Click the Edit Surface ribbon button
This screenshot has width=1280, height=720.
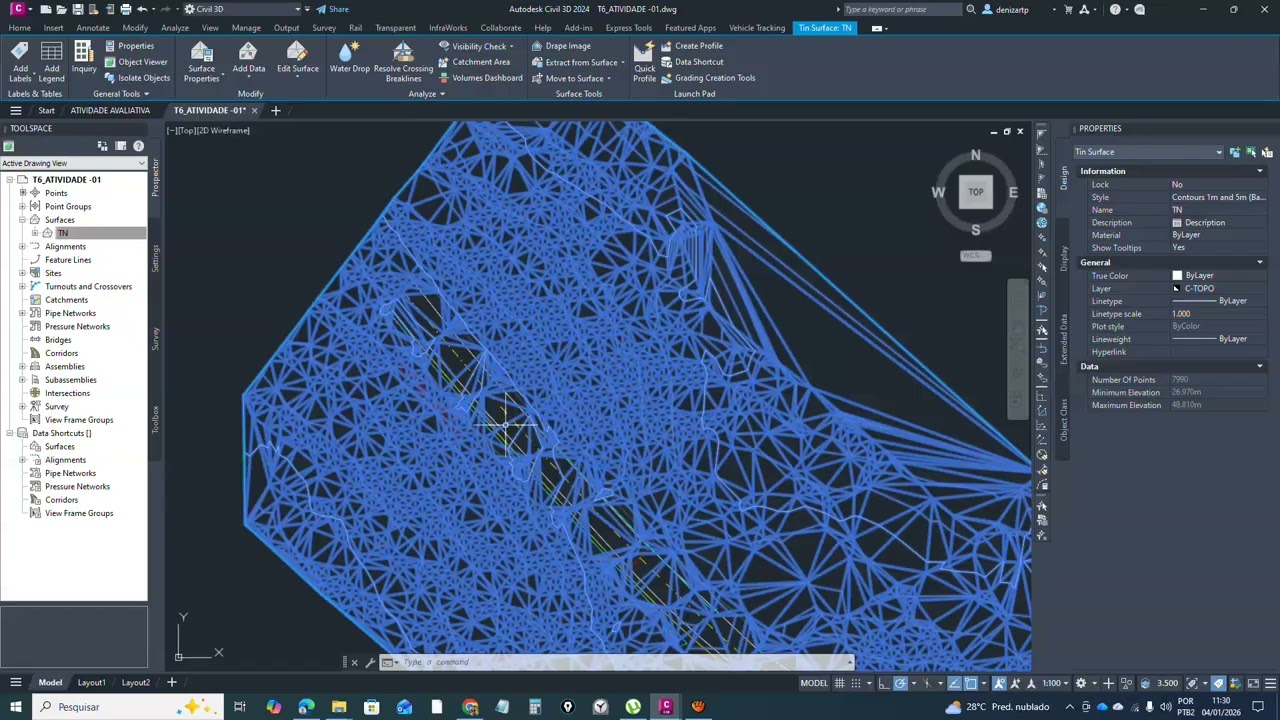(297, 58)
